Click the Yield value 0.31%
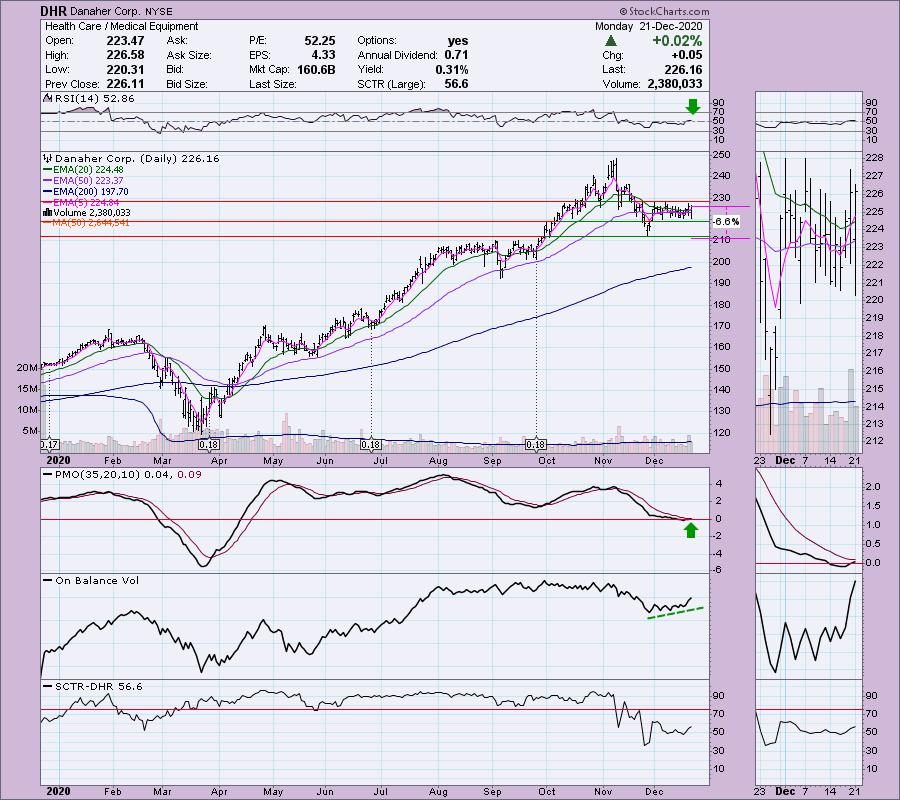This screenshot has height=800, width=900. (452, 69)
